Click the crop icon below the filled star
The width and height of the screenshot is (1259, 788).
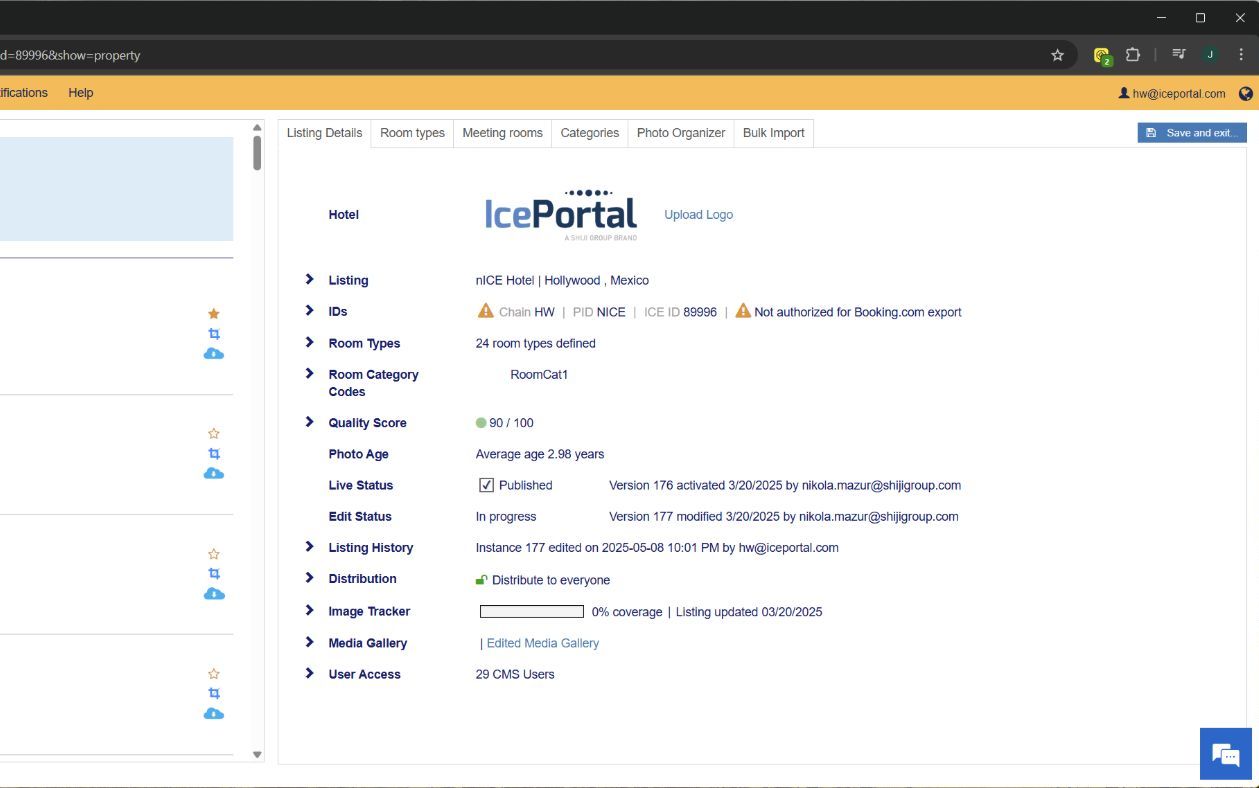(x=213, y=334)
